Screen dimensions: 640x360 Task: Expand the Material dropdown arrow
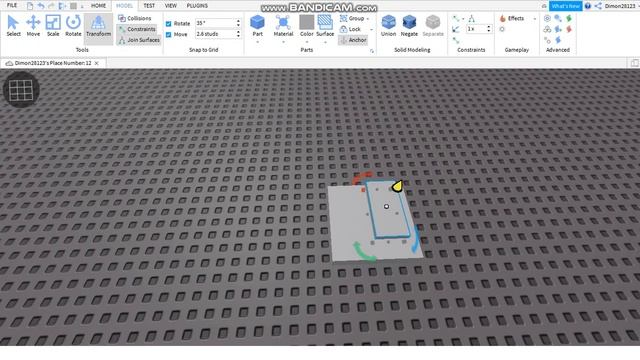[283, 42]
